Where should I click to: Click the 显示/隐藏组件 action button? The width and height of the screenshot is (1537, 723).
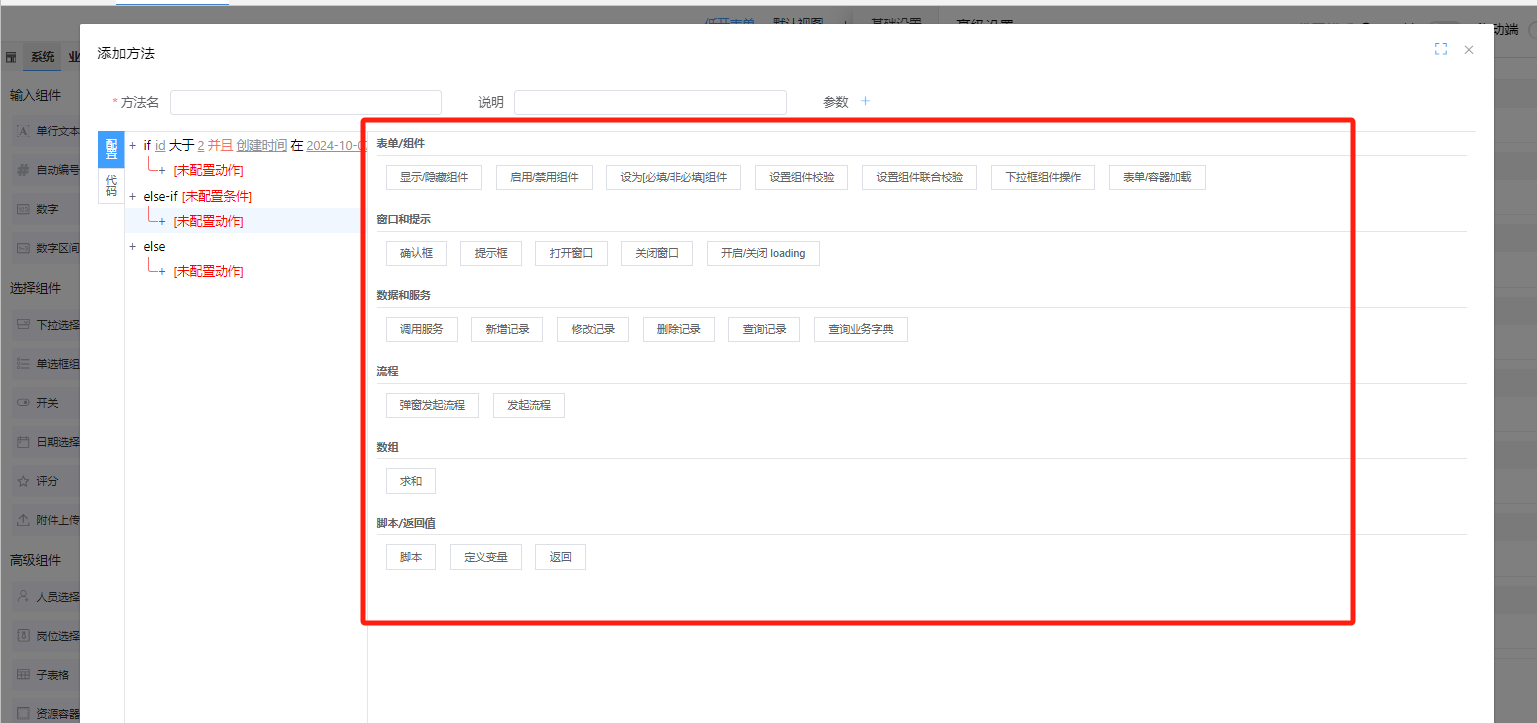point(434,177)
